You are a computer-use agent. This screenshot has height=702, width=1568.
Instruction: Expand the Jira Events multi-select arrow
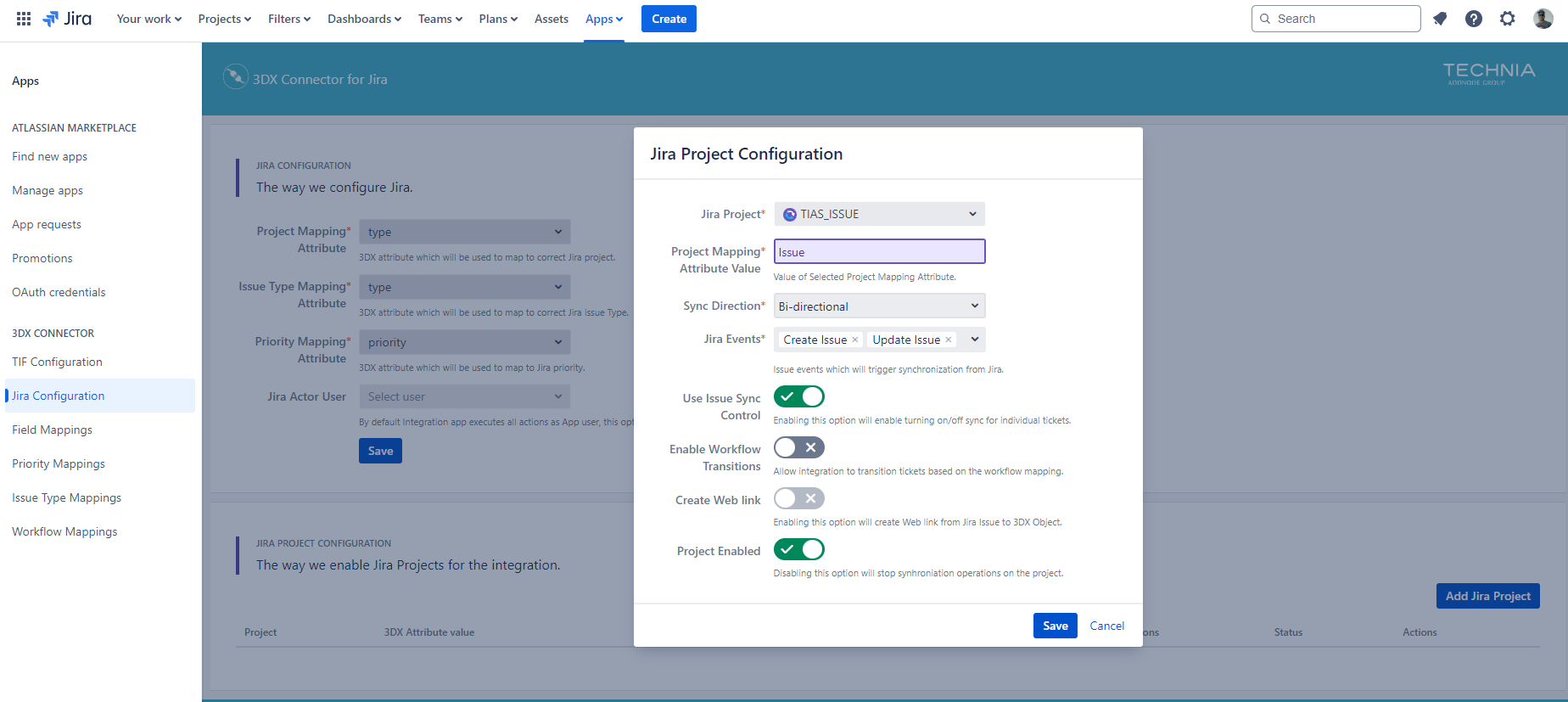coord(974,340)
